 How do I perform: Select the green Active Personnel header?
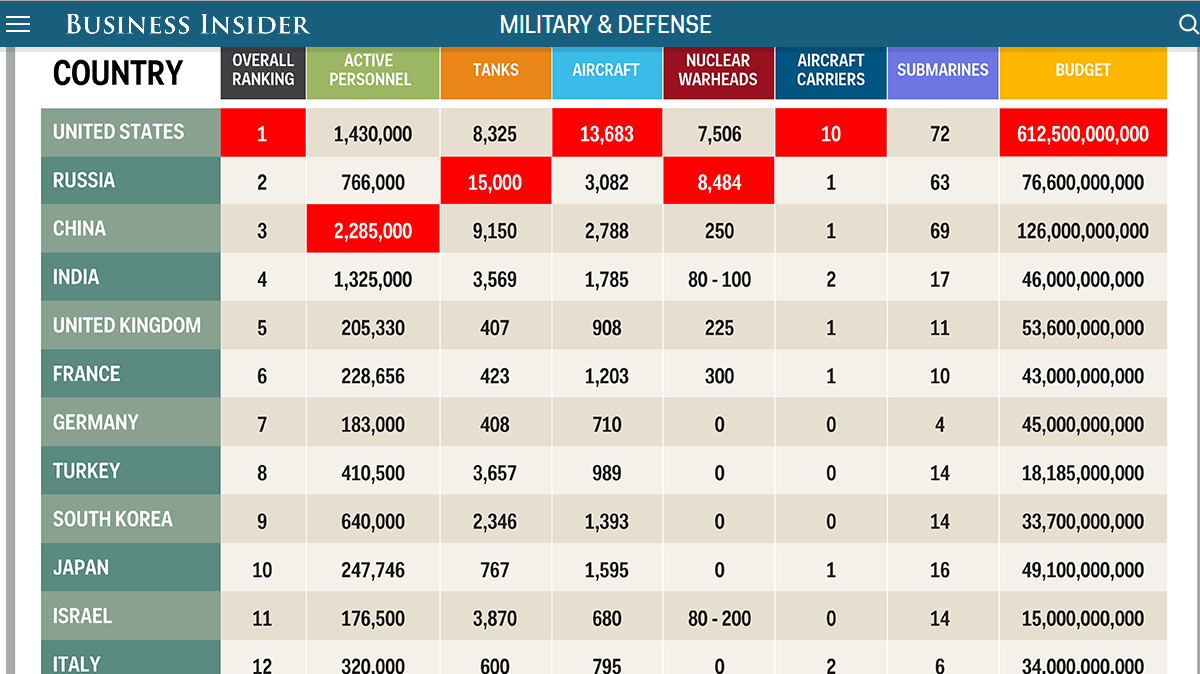370,70
